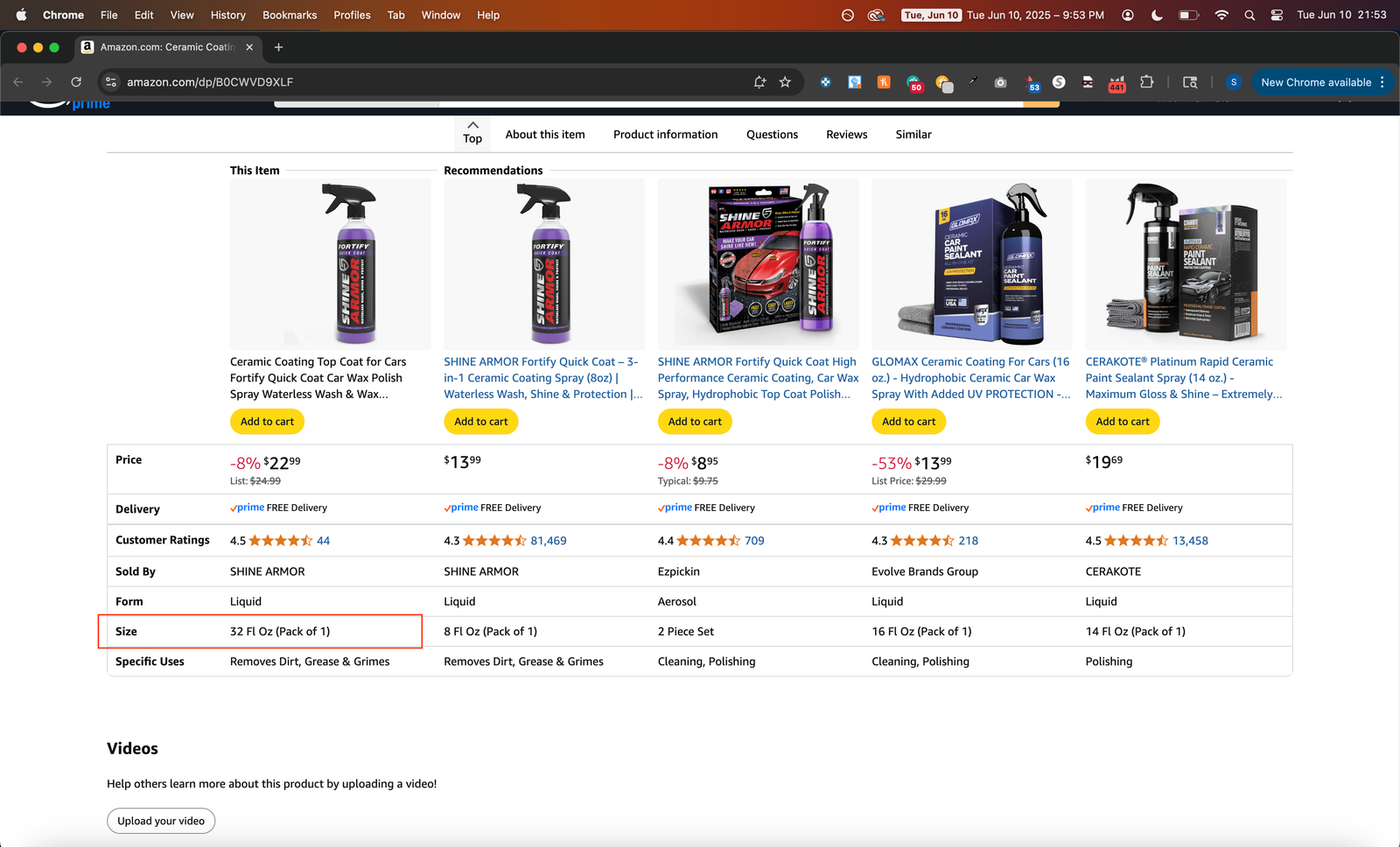Click the red car box set image
1400x847 pixels.
pos(758,264)
